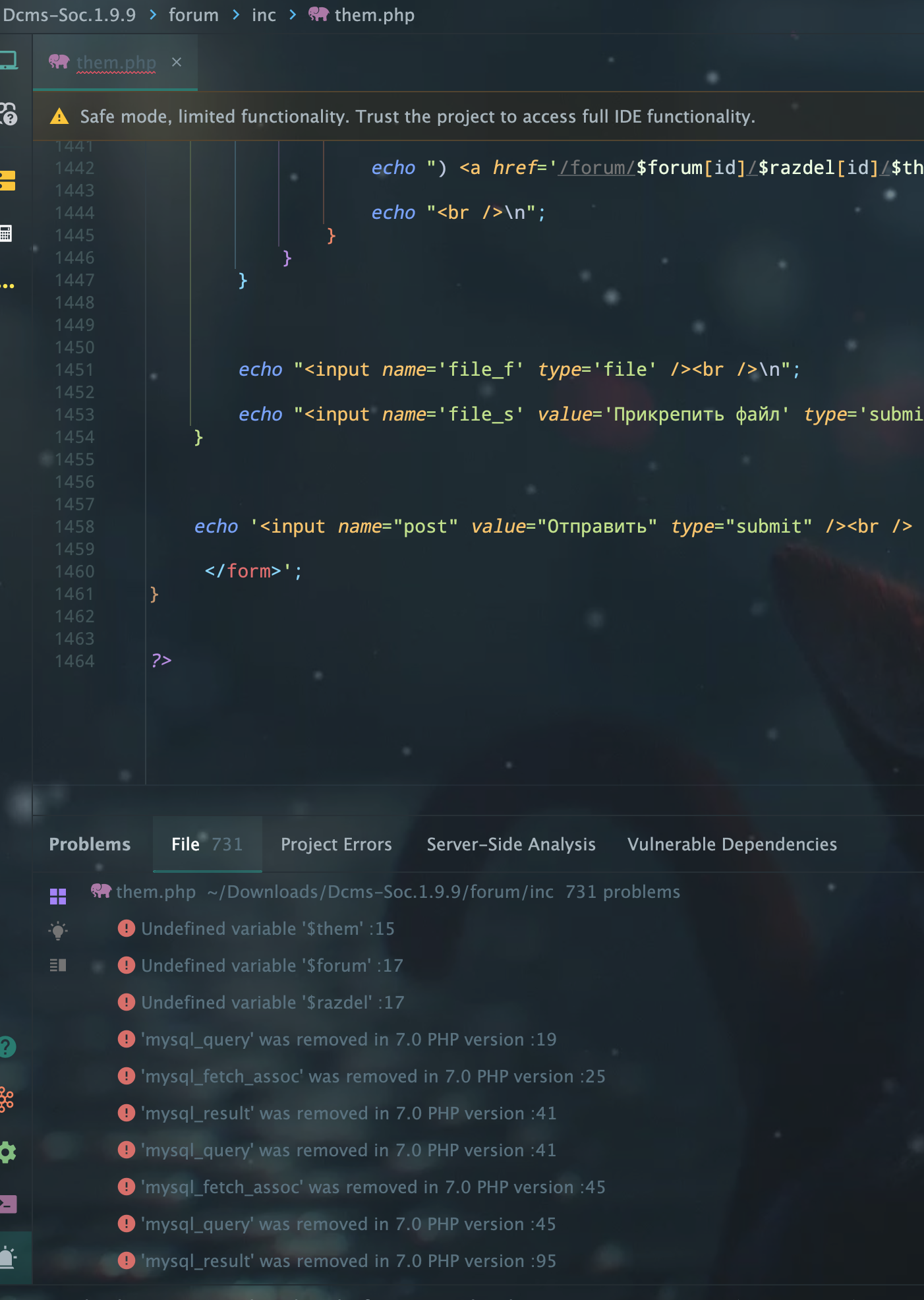
Task: Click the teal question mark help icon
Action: coord(7,1047)
